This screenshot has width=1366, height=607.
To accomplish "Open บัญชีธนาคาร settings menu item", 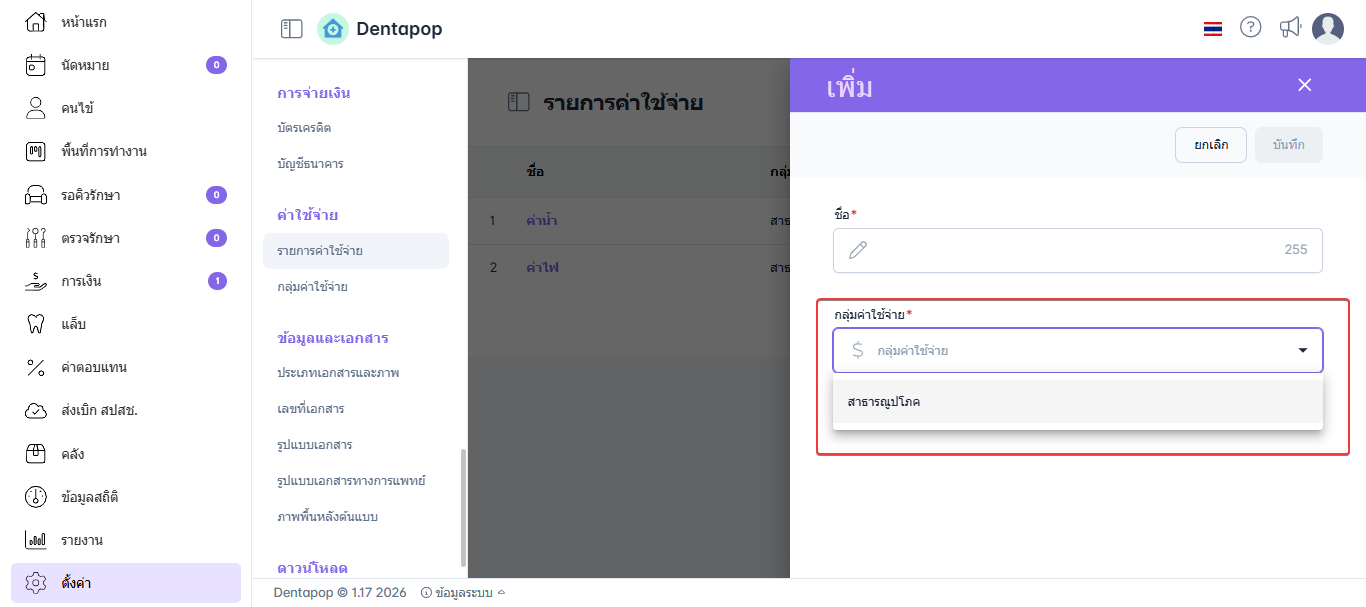I will 310,163.
